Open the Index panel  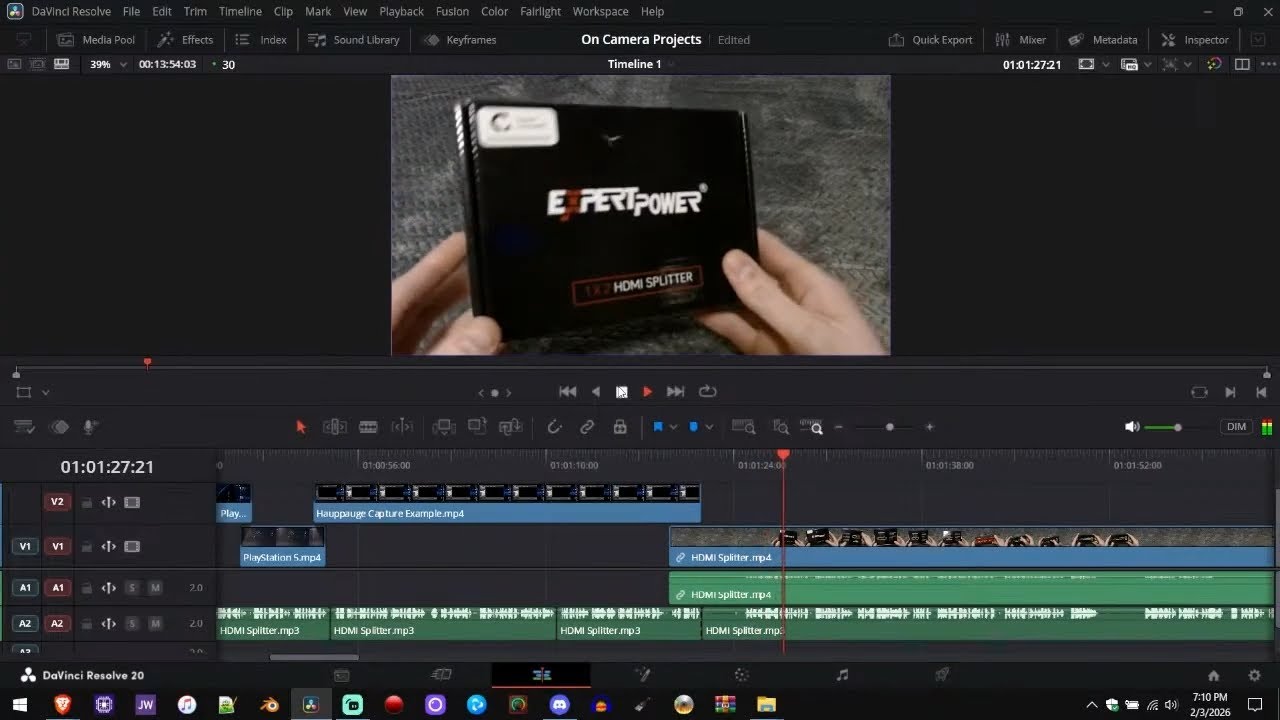[x=261, y=40]
